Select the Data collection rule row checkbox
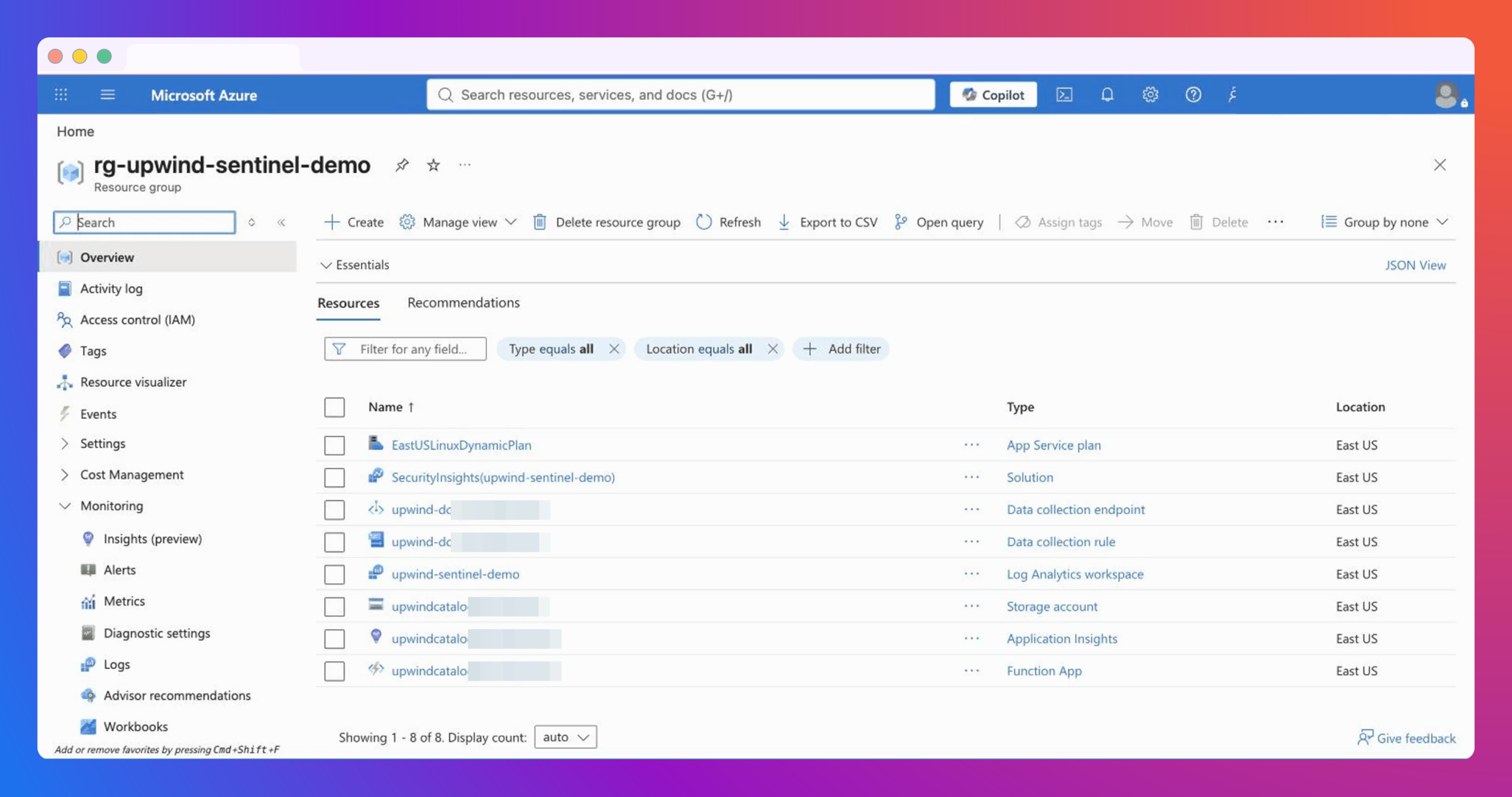This screenshot has height=797, width=1512. tap(334, 542)
